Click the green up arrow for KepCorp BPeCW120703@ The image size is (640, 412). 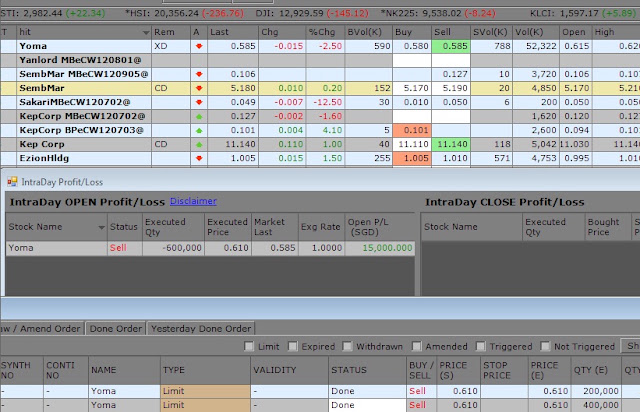pos(199,131)
